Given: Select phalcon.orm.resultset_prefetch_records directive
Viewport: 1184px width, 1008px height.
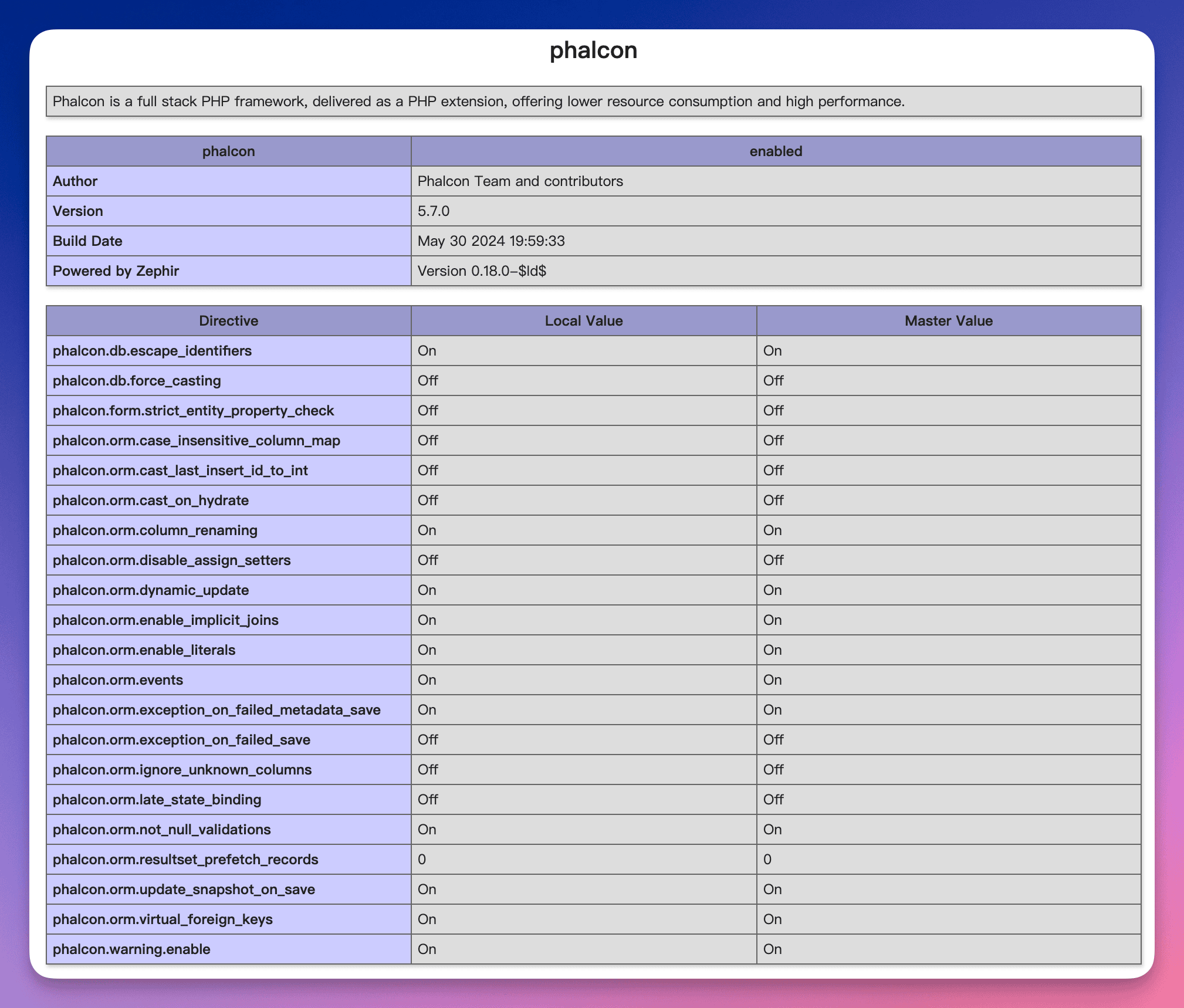Looking at the screenshot, I should pyautogui.click(x=185, y=860).
